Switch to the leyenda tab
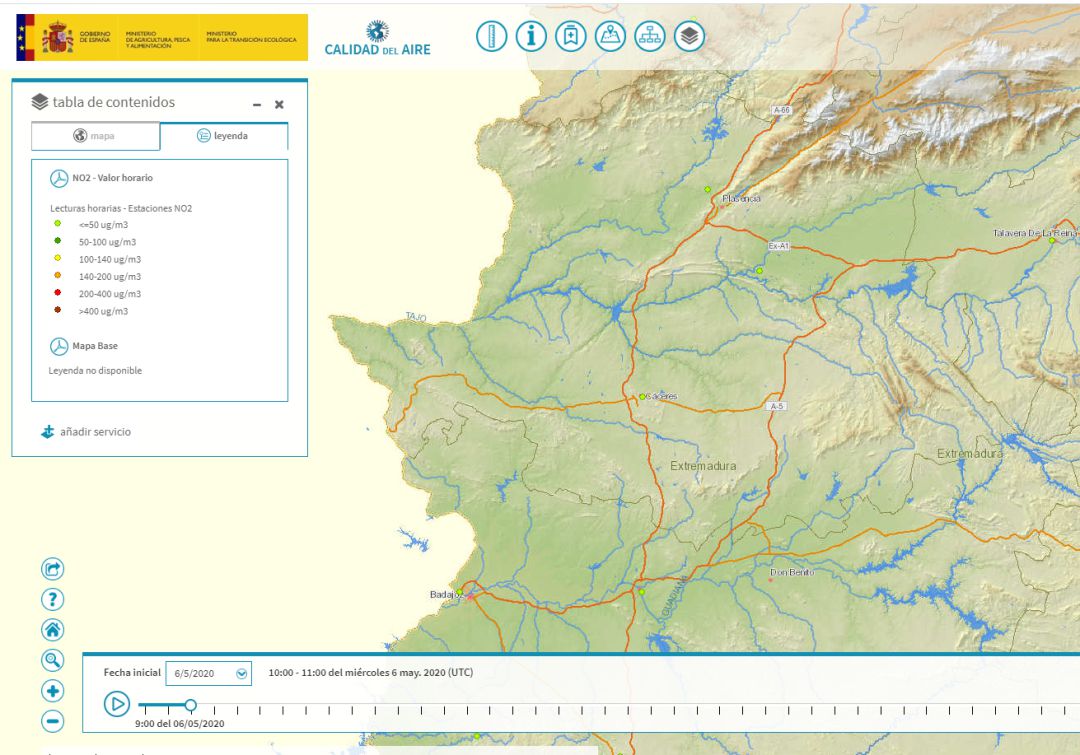1080x755 pixels. 224,136
